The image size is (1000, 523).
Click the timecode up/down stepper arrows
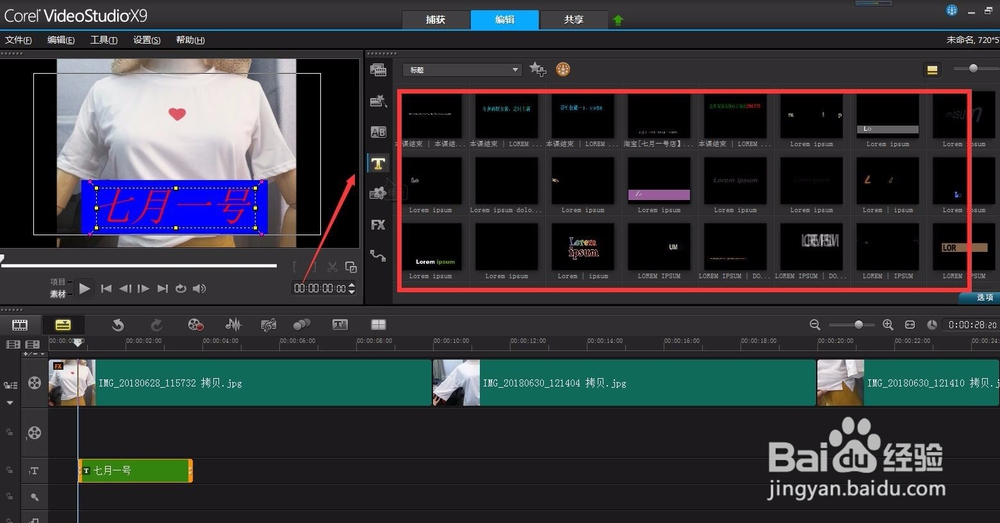351,288
